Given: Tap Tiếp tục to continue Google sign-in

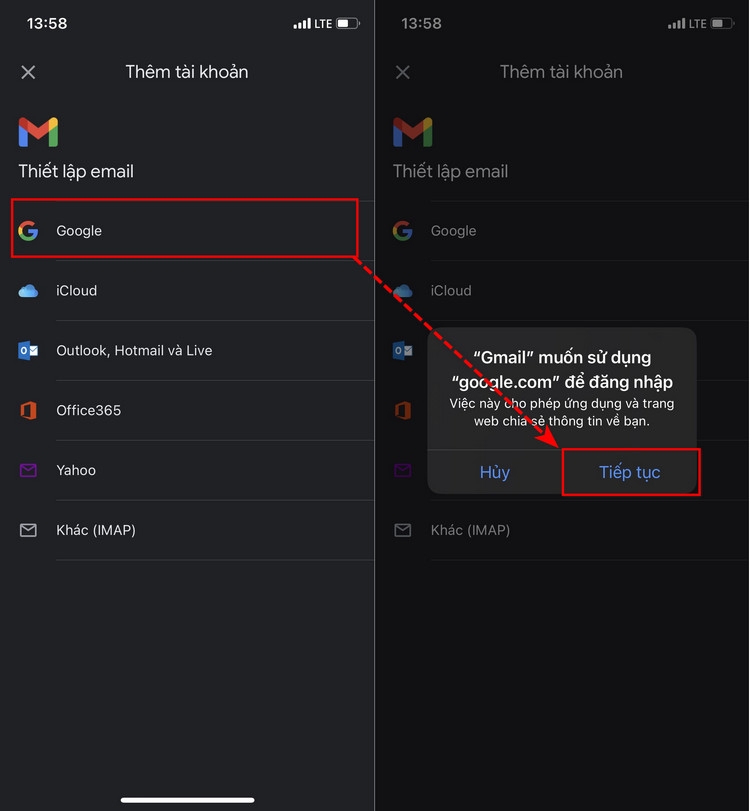Looking at the screenshot, I should coord(631,472).
